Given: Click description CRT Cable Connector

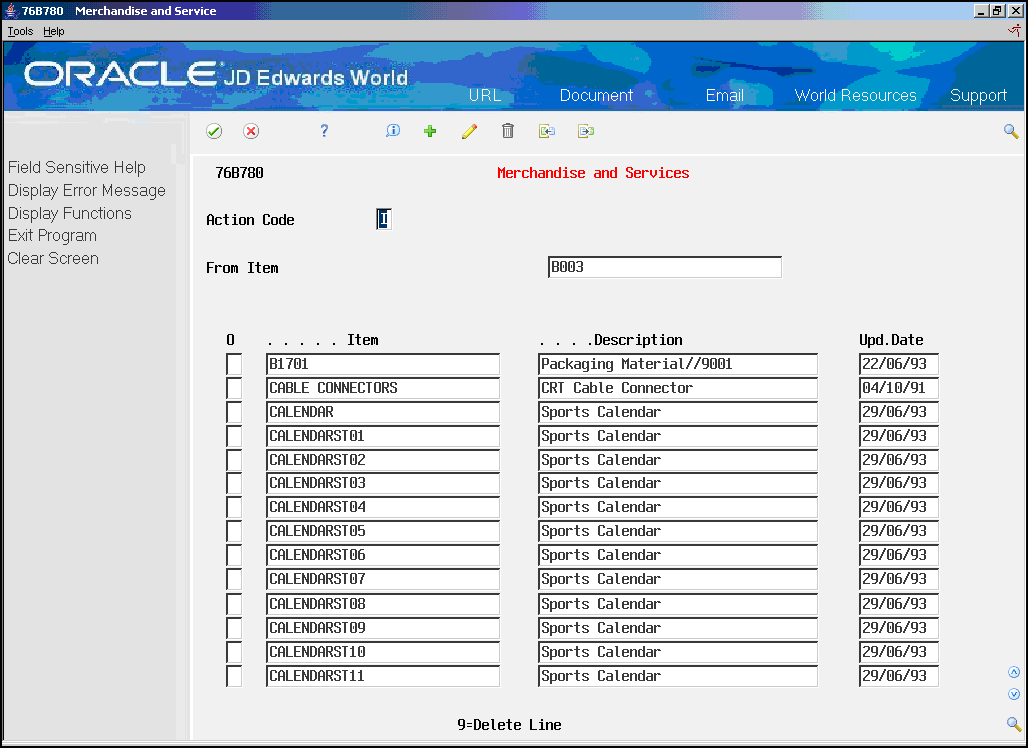Looking at the screenshot, I should point(678,388).
